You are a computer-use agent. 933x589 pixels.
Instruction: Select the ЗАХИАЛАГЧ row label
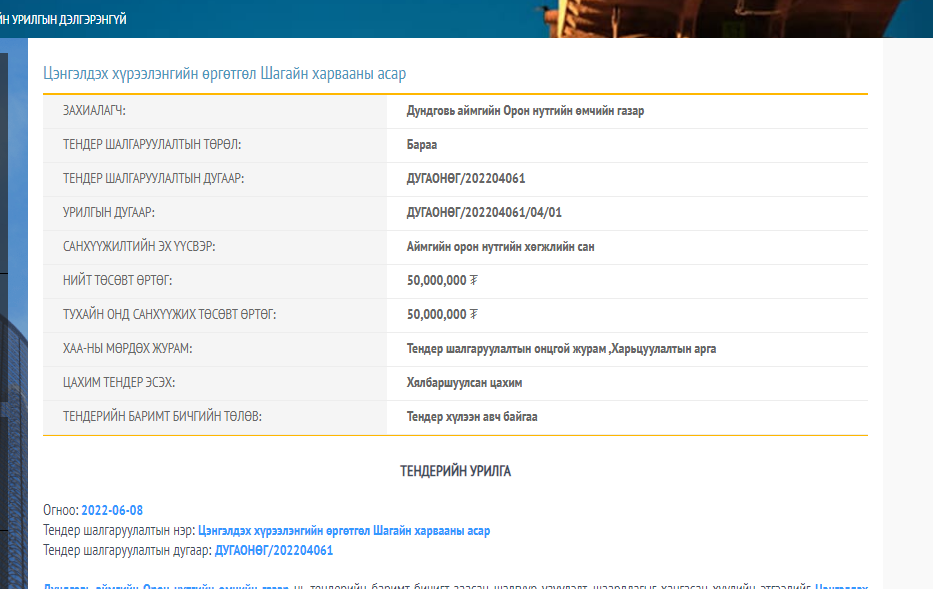(x=94, y=111)
